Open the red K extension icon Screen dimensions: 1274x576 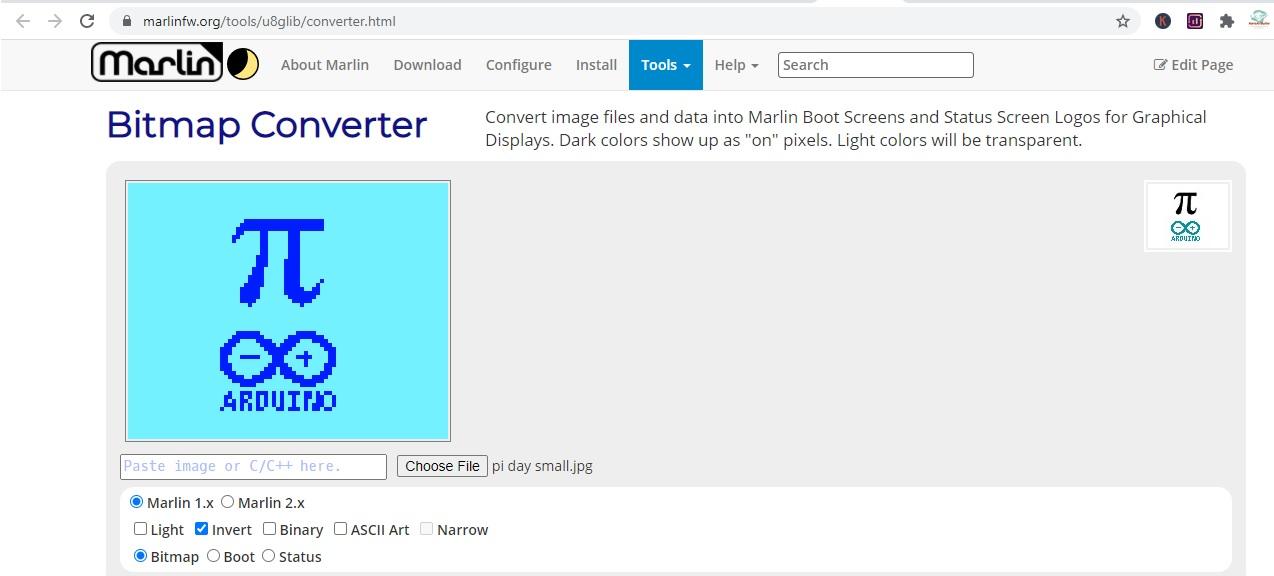coord(1163,21)
